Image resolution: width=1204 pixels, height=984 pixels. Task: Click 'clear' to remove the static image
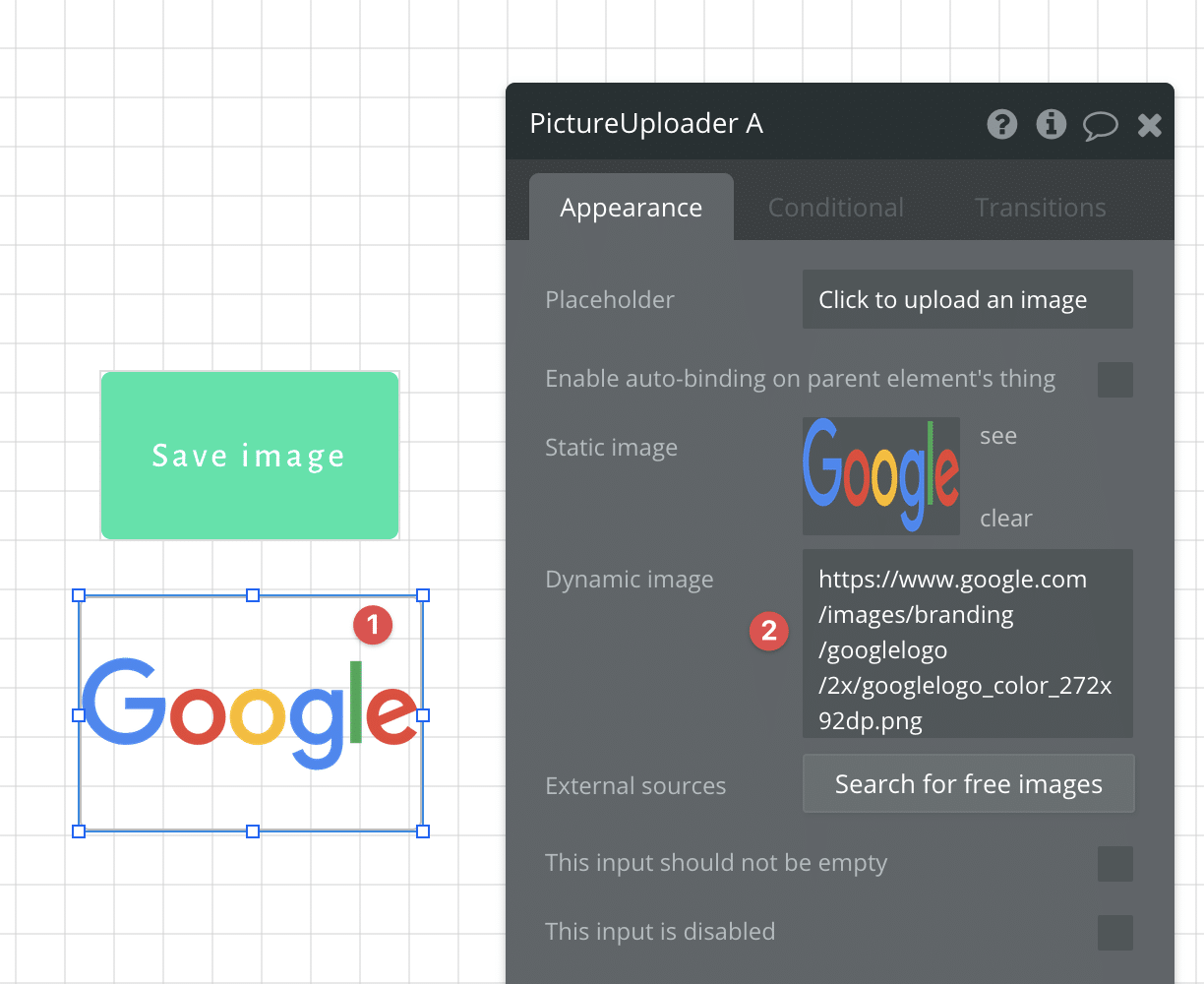click(1006, 519)
